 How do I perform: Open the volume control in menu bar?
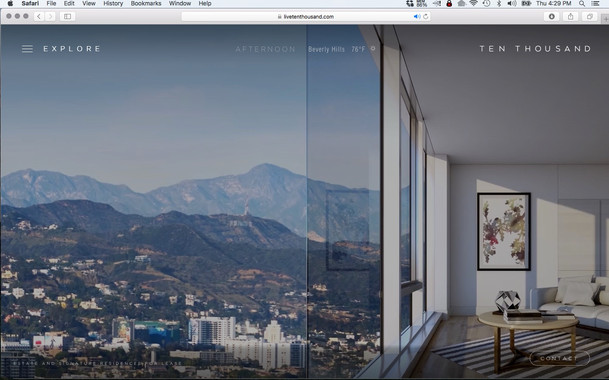(x=512, y=3)
